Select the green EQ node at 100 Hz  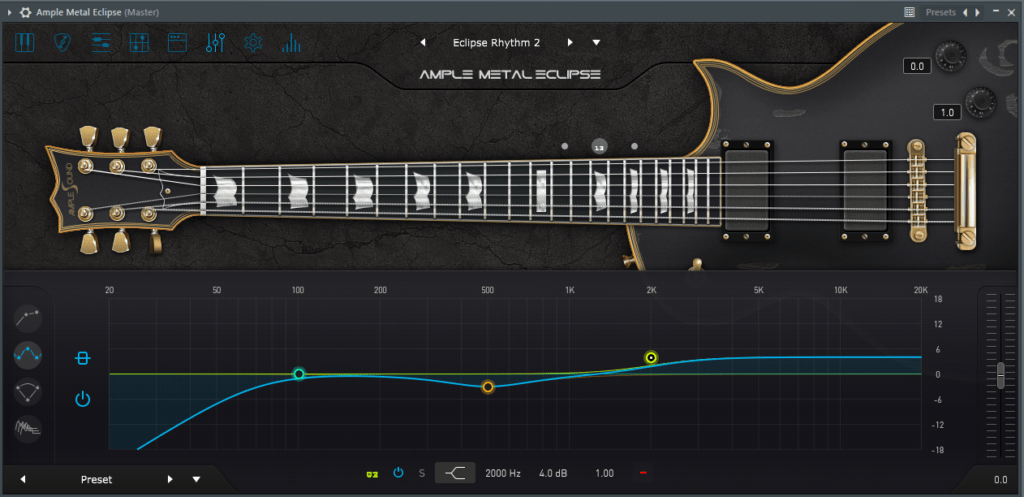pyautogui.click(x=298, y=374)
